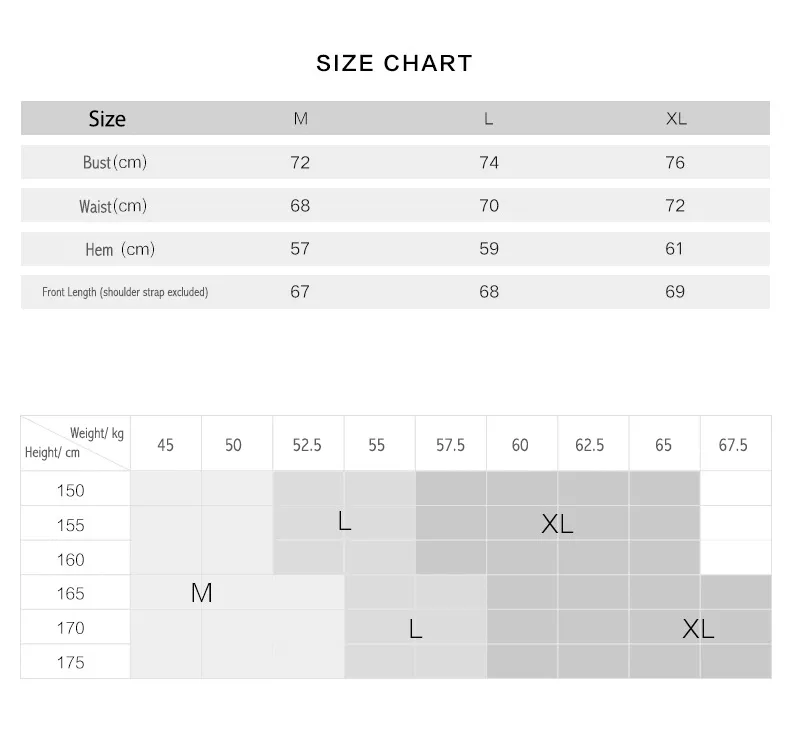Select the lower L label in grid
The width and height of the screenshot is (790, 731).
(x=416, y=629)
